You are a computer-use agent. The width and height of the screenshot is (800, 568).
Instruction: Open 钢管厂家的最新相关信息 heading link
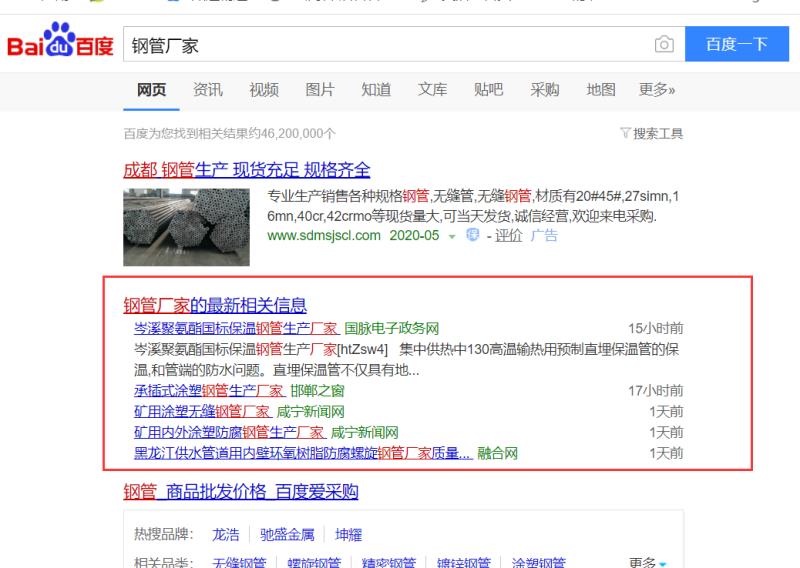(x=215, y=305)
